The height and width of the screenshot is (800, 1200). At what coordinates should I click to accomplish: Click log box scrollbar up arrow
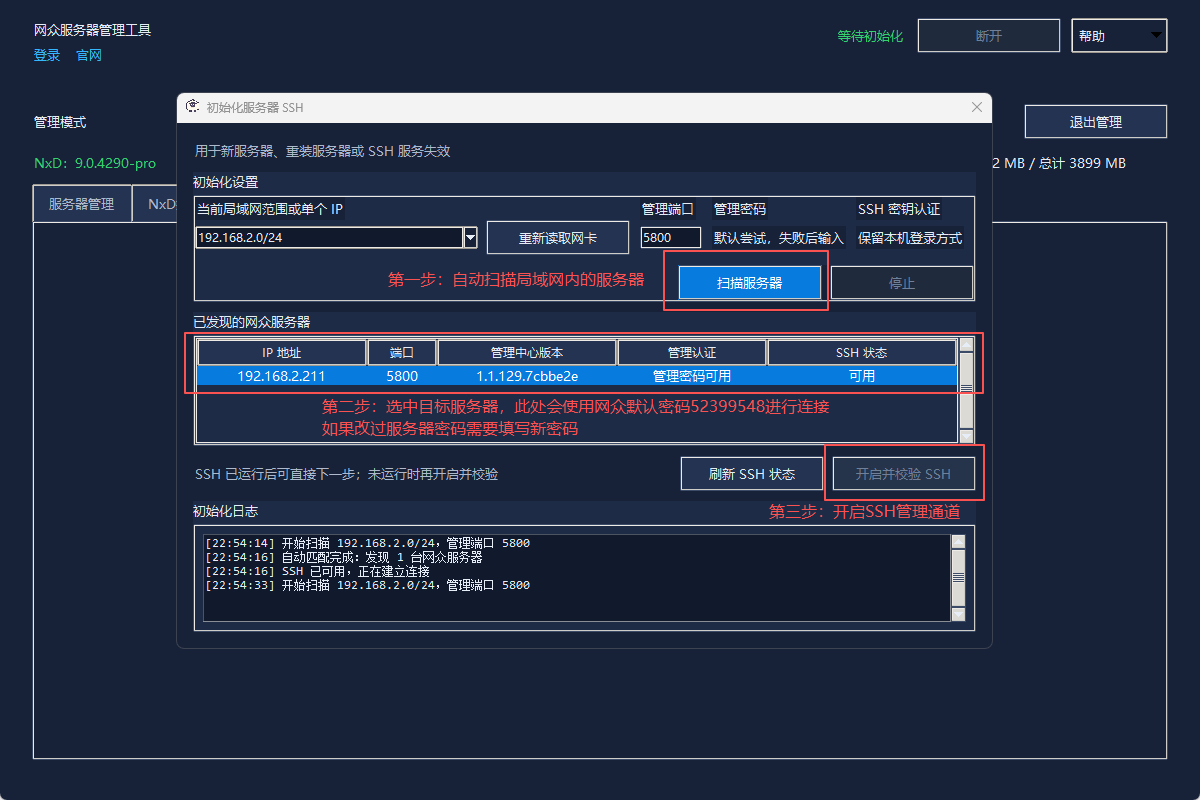(x=958, y=542)
